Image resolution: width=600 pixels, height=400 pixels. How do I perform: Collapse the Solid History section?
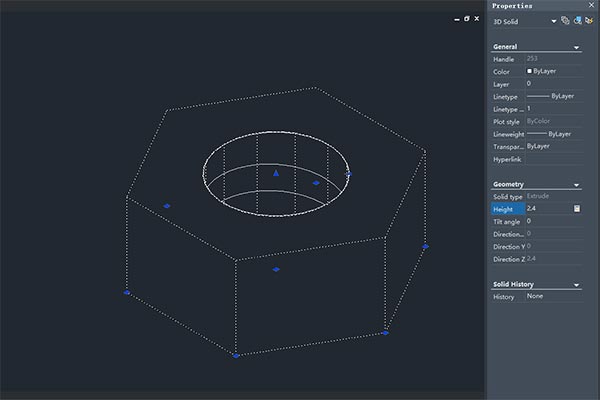576,285
